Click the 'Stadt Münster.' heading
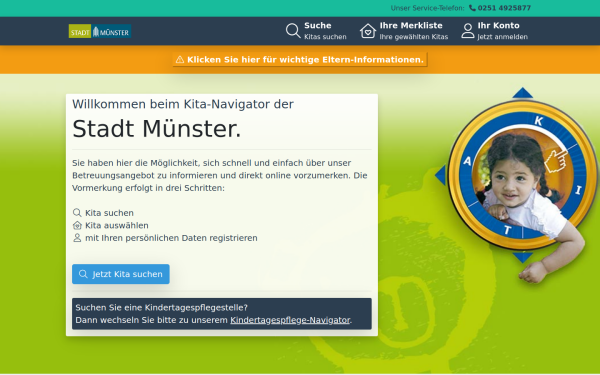600x375 pixels. [157, 129]
